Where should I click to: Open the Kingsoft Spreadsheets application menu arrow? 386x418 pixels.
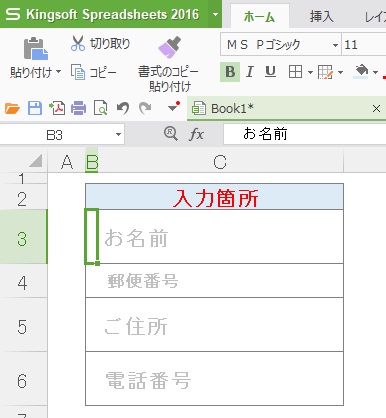tap(215, 14)
